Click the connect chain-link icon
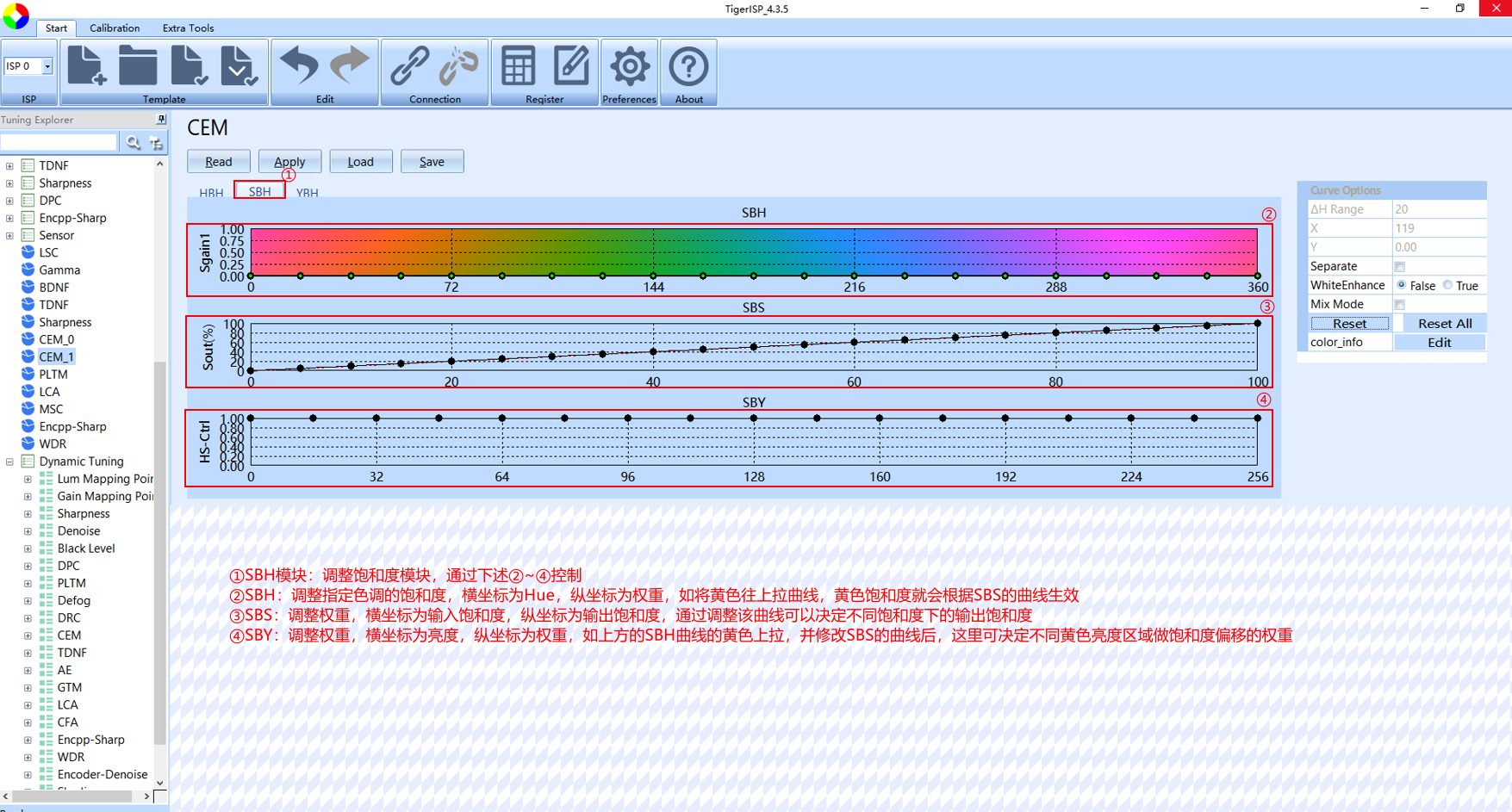Screen dimensions: 1512x812 tap(409, 66)
